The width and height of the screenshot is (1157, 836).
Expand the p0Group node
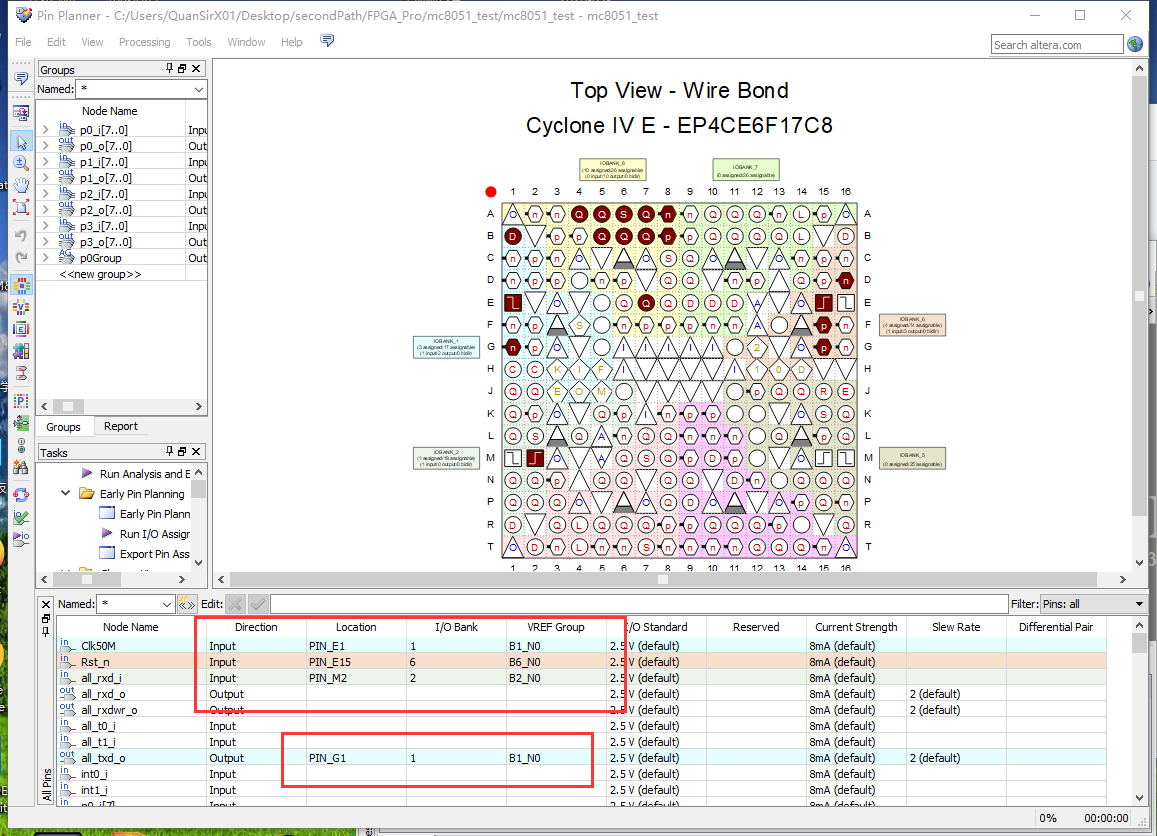46,258
